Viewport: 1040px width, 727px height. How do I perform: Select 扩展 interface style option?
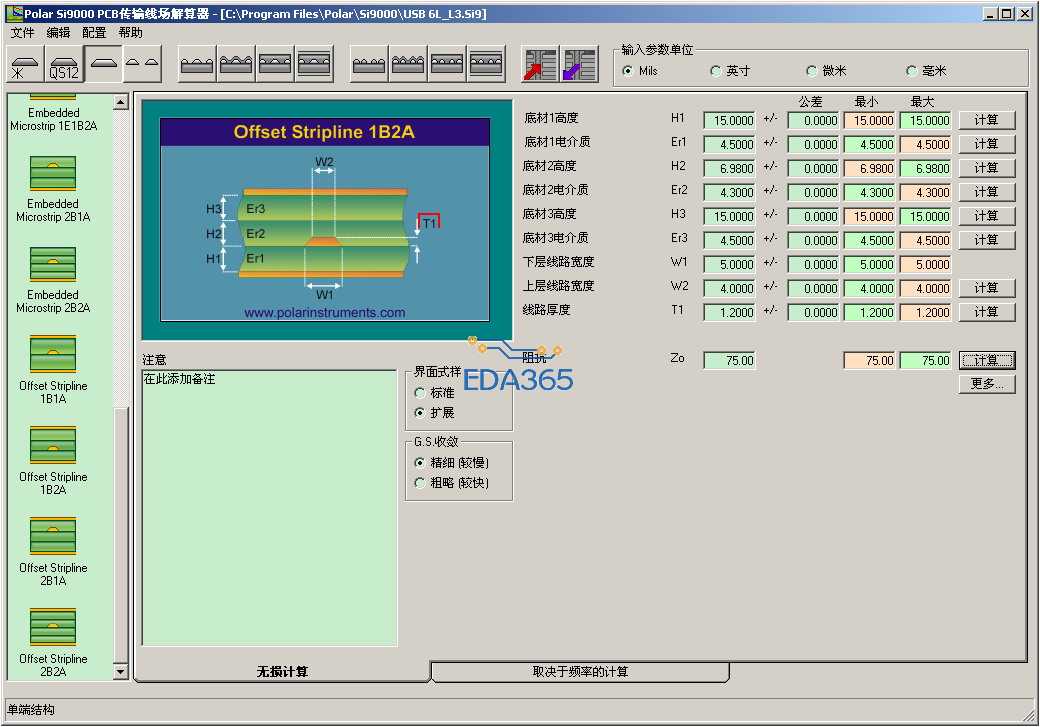pos(419,413)
